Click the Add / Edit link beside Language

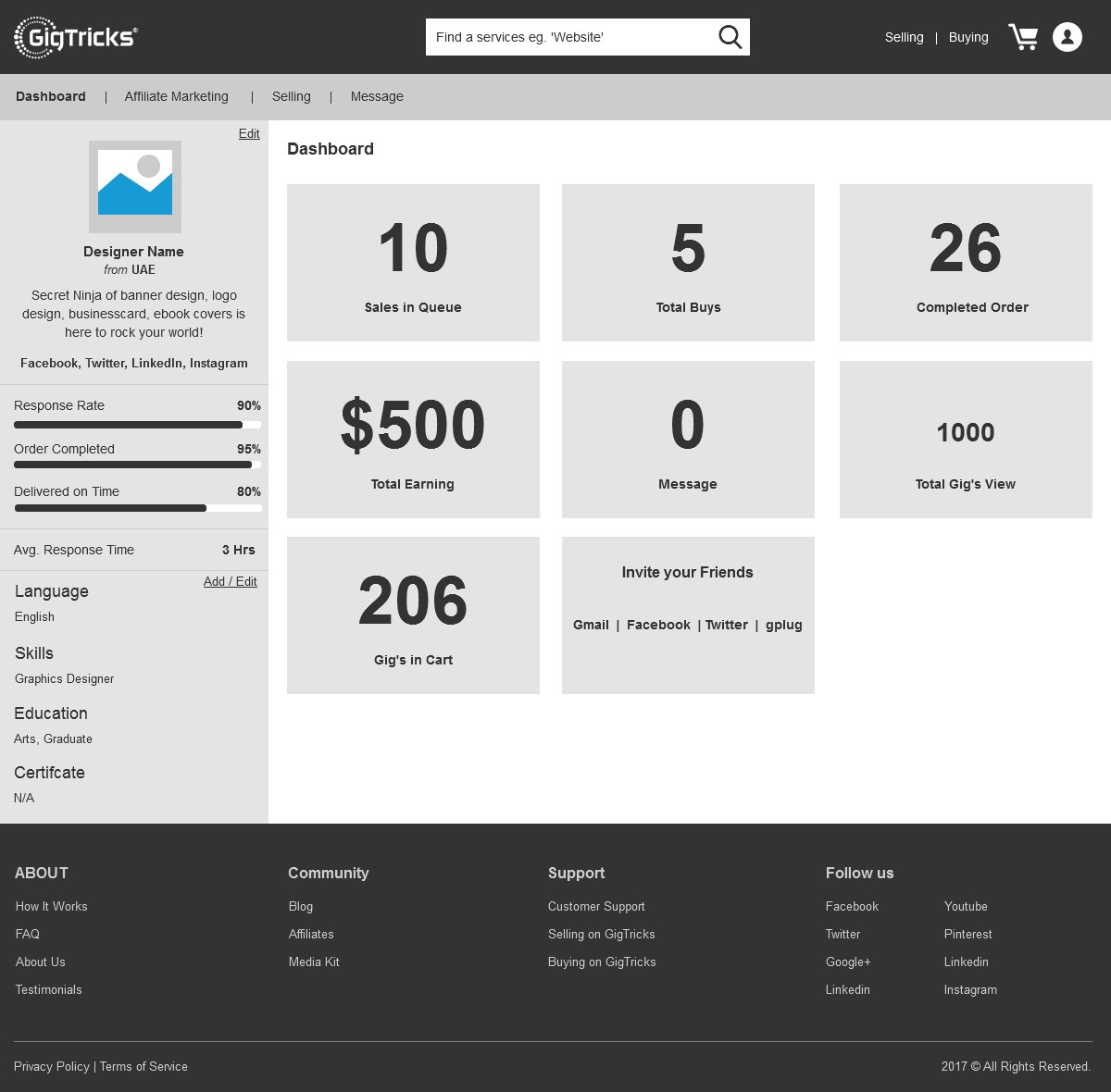pos(231,581)
